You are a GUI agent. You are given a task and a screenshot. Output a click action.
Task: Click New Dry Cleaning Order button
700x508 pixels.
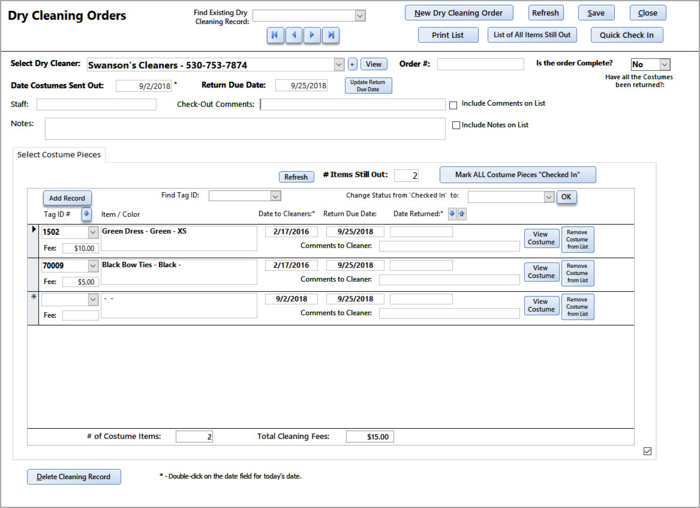point(458,13)
